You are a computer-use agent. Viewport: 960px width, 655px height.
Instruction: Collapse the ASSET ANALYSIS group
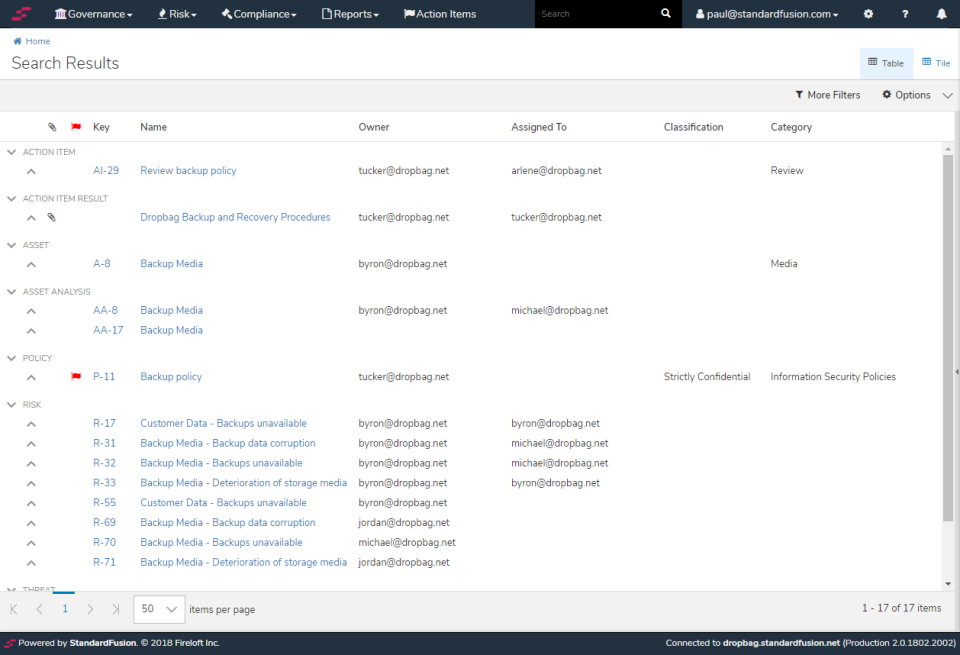[11, 291]
